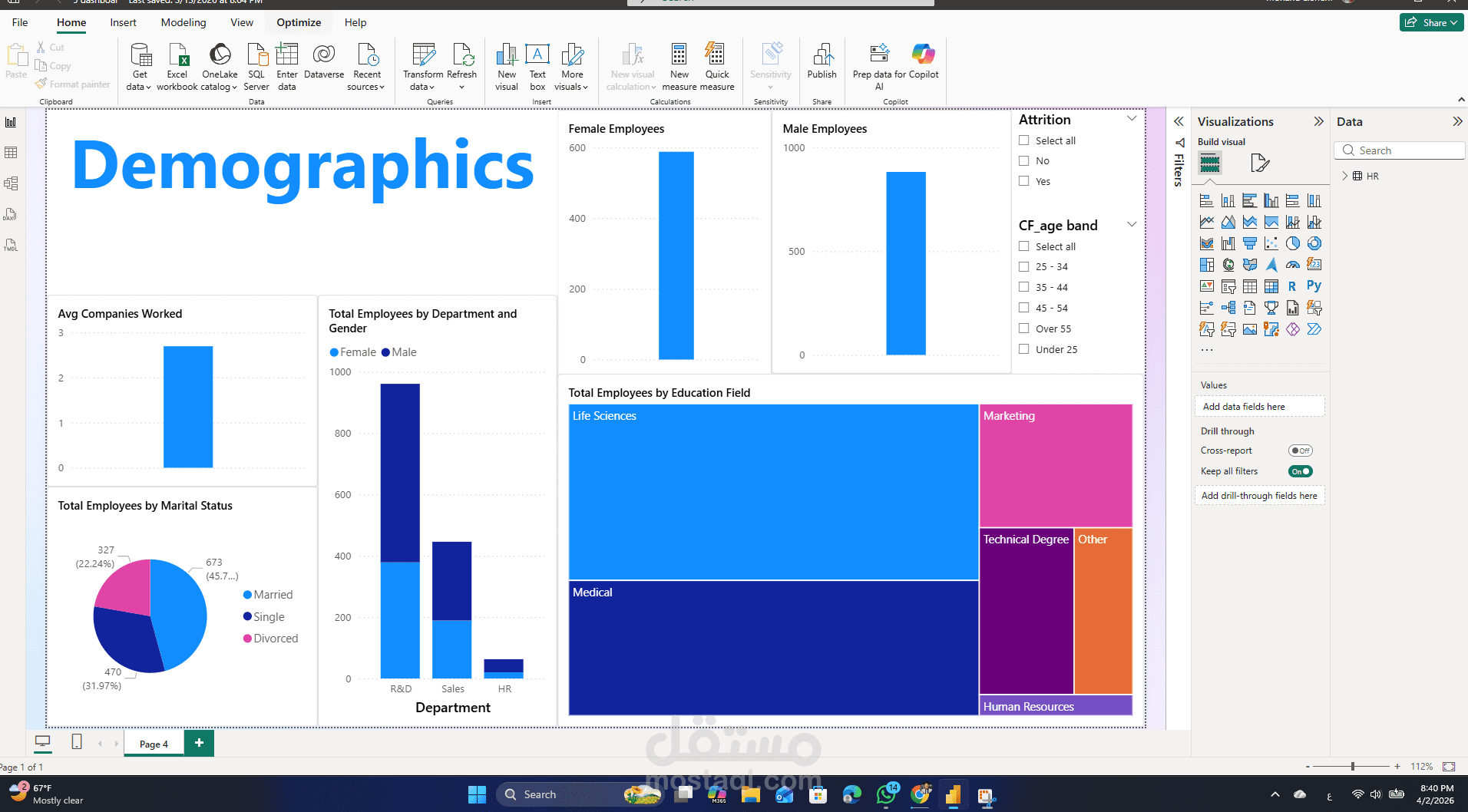This screenshot has height=812, width=1468.
Task: Check Attrition Select all
Action: point(1023,140)
